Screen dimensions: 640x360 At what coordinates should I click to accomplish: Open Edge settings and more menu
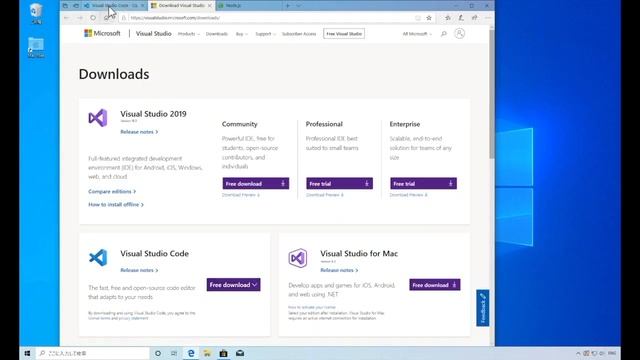point(488,18)
